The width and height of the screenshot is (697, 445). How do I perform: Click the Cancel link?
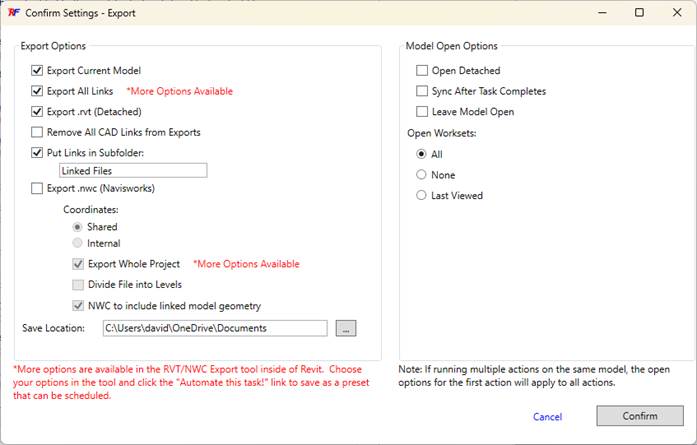pyautogui.click(x=547, y=416)
